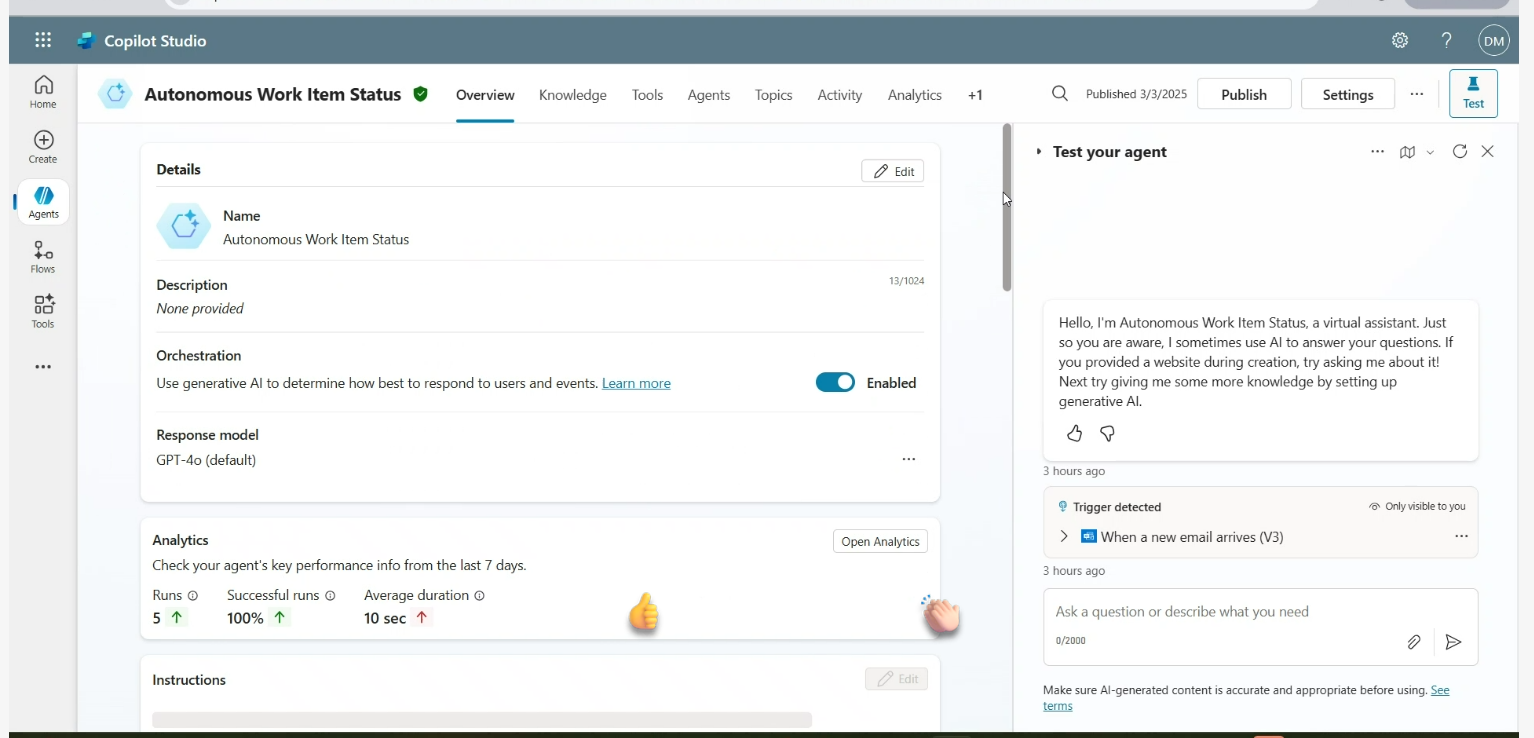Image resolution: width=1534 pixels, height=738 pixels.
Task: Open the Learn more link
Action: (x=636, y=383)
